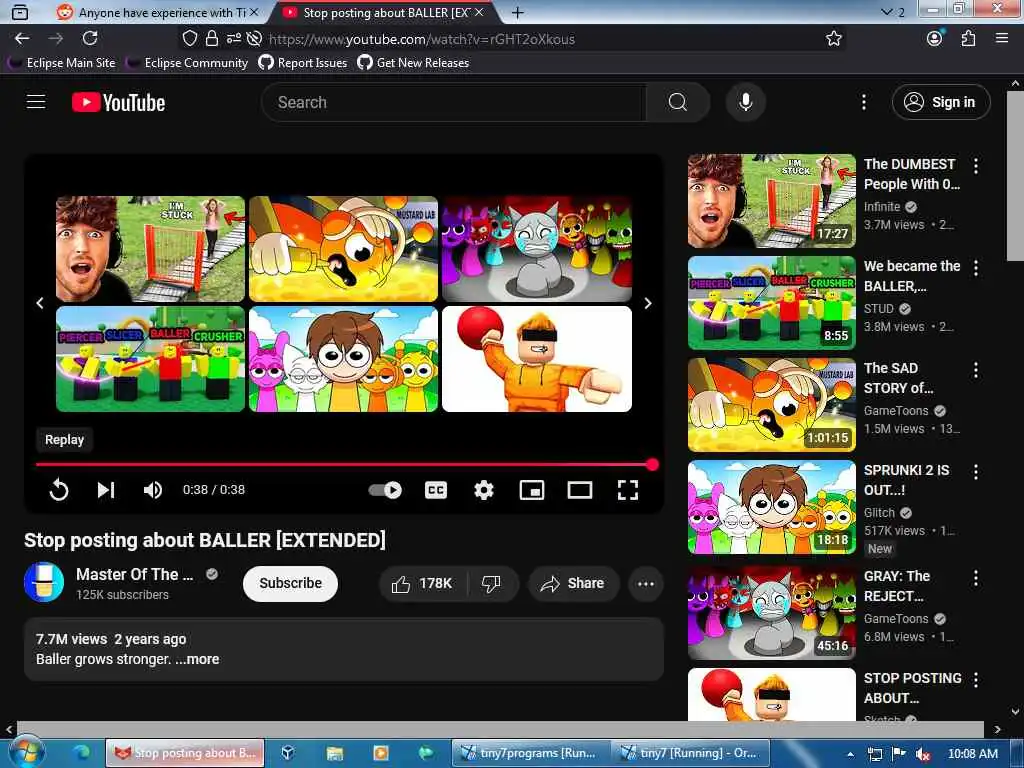Dislike the video
1024x768 pixels.
click(x=491, y=583)
